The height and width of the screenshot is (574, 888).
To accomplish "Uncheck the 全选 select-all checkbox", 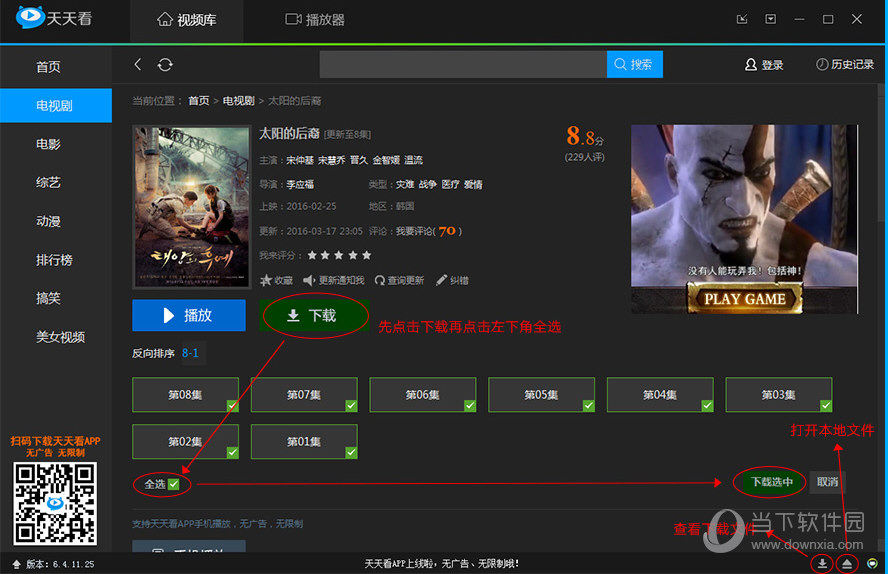I will point(174,484).
